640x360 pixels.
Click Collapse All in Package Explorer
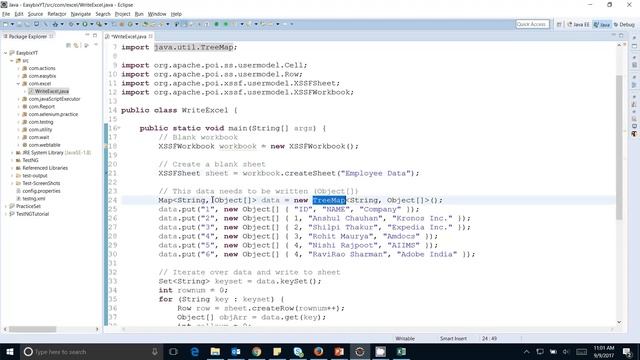pos(69,45)
